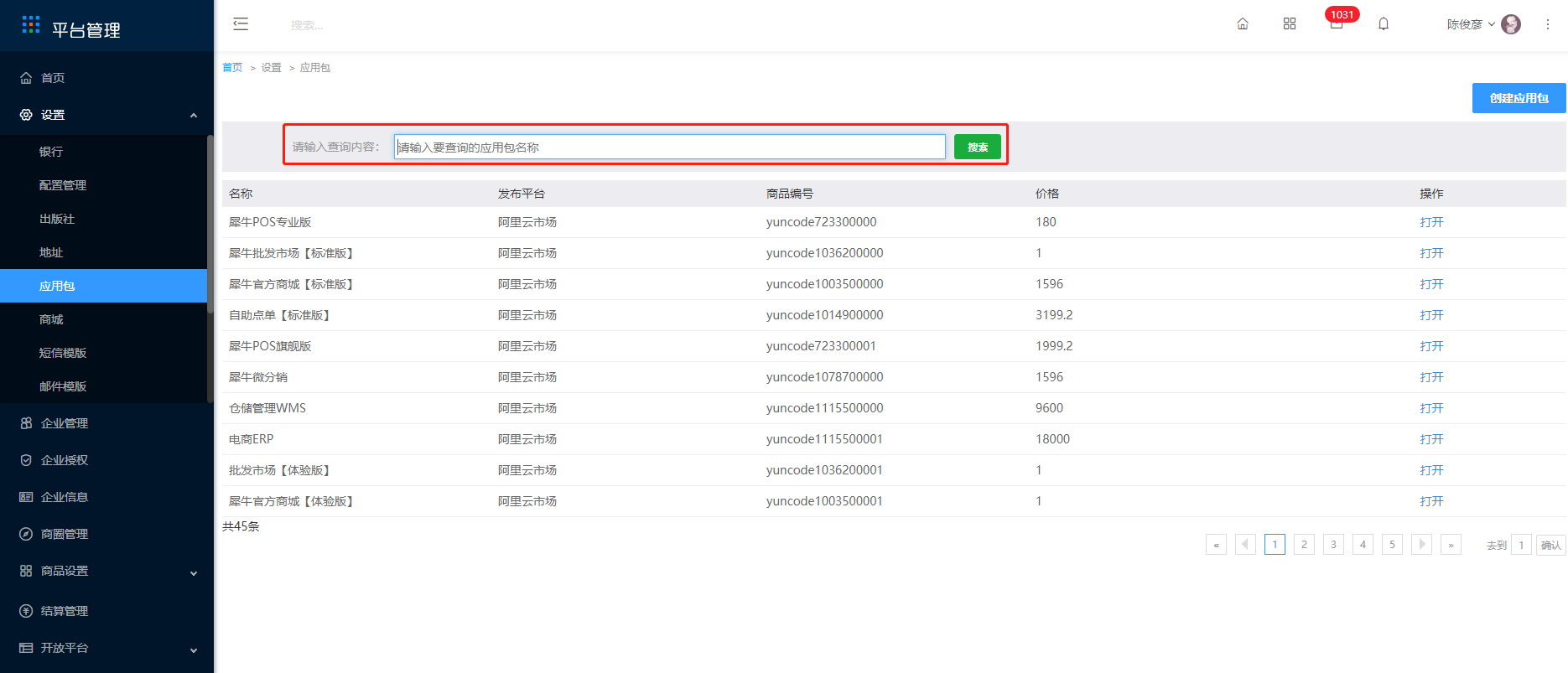Click 打开 for 犀牛批发市场【标准版】
Screen dimensions: 1568x673
pyautogui.click(x=1431, y=253)
